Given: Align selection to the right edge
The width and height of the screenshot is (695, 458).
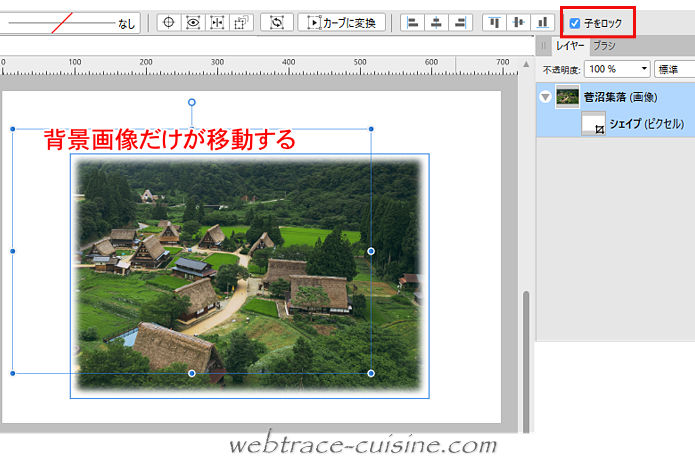Looking at the screenshot, I should 460,22.
